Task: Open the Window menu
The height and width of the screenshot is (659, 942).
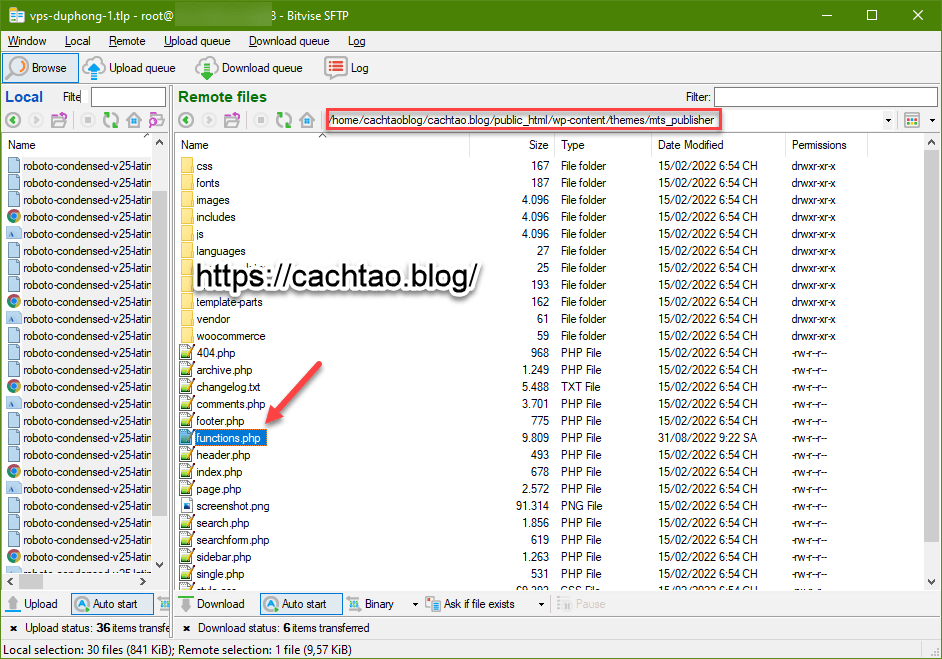Action: coord(27,41)
